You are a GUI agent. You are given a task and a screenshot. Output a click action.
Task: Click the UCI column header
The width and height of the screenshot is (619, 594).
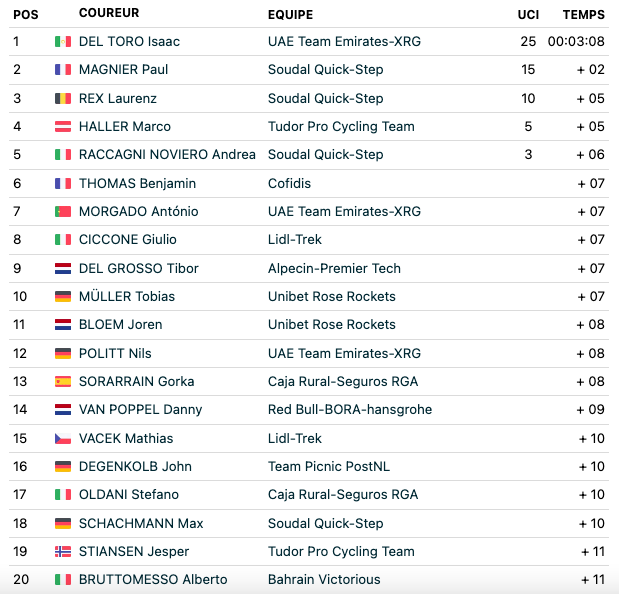(528, 15)
